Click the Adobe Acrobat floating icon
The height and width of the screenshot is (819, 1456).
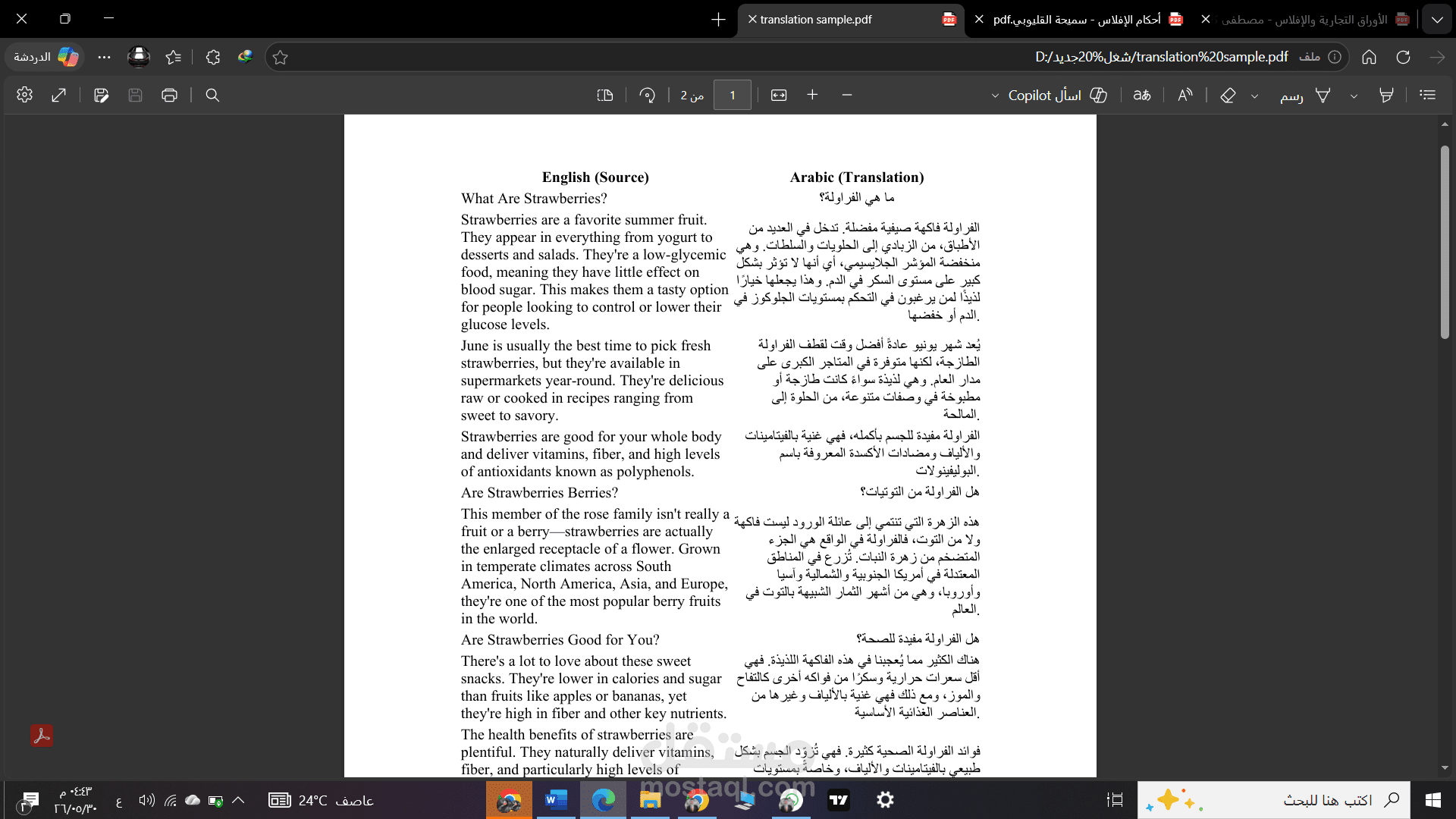[42, 736]
